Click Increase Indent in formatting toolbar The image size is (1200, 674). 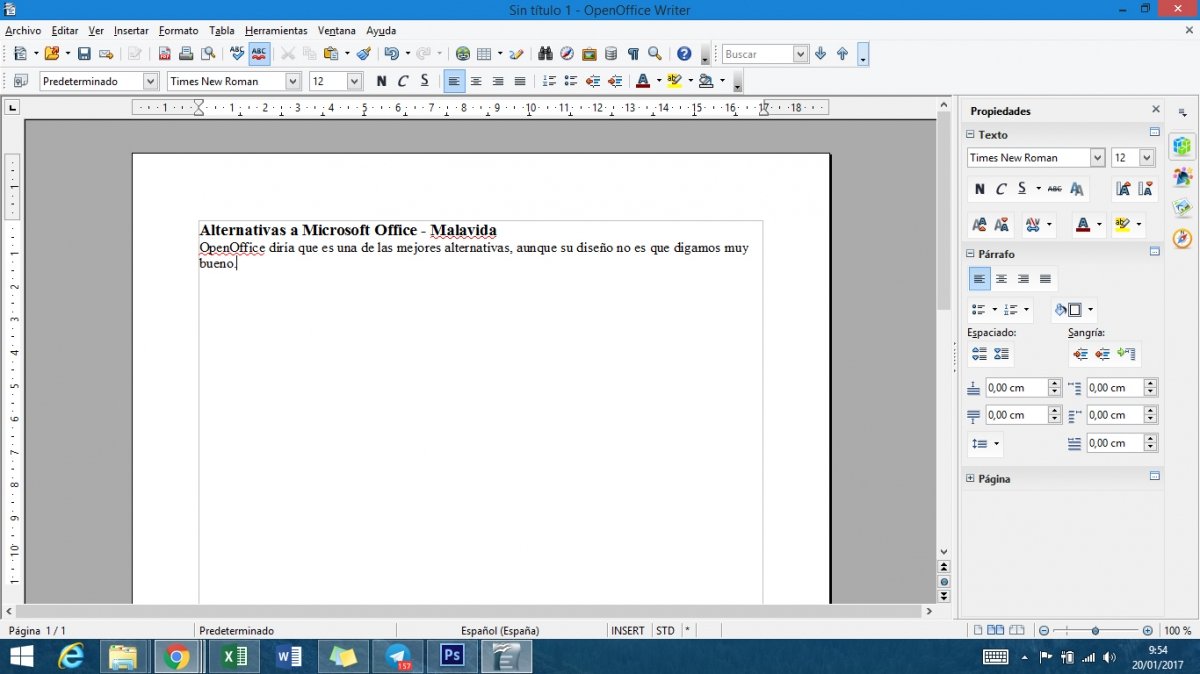point(615,81)
